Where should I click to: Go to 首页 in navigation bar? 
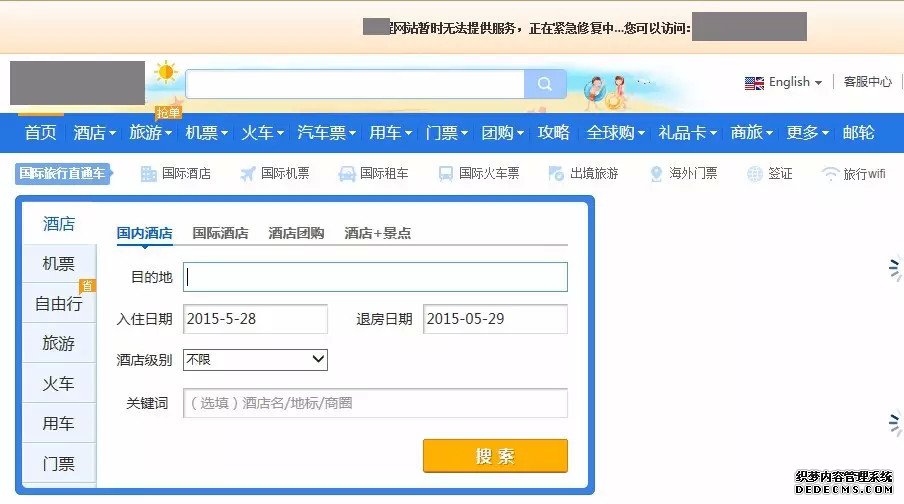[x=41, y=133]
